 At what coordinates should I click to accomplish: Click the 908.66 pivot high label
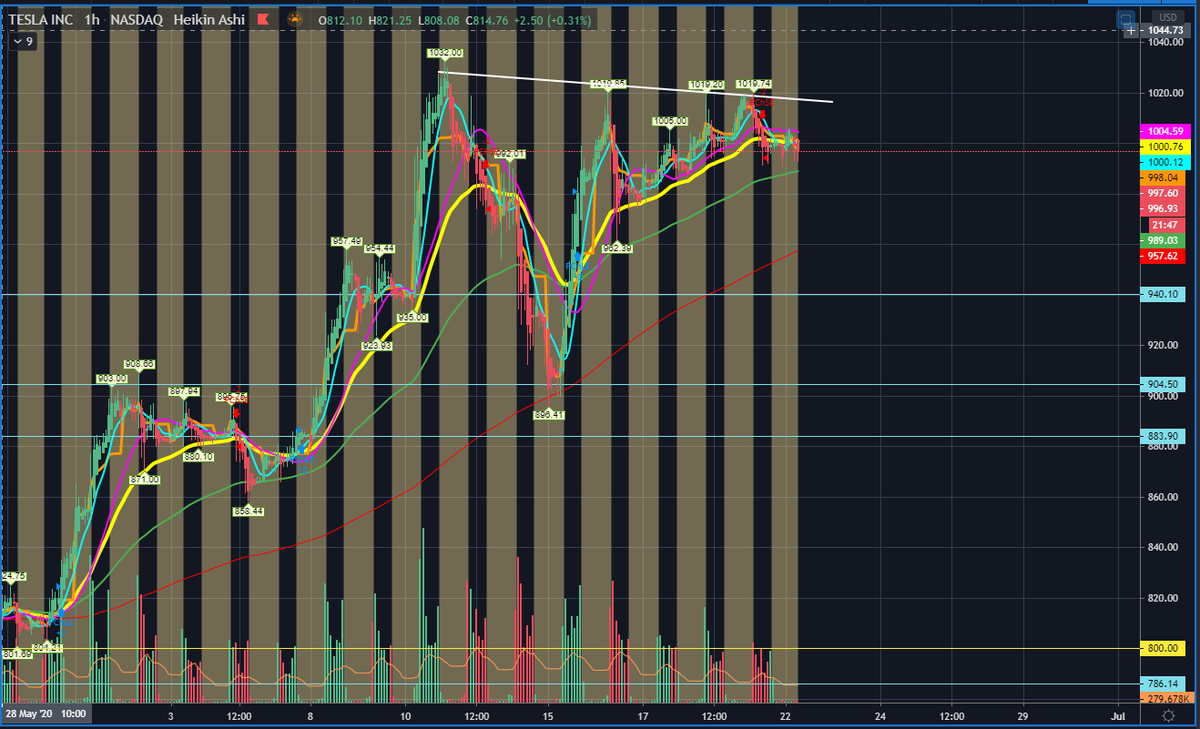click(x=140, y=364)
